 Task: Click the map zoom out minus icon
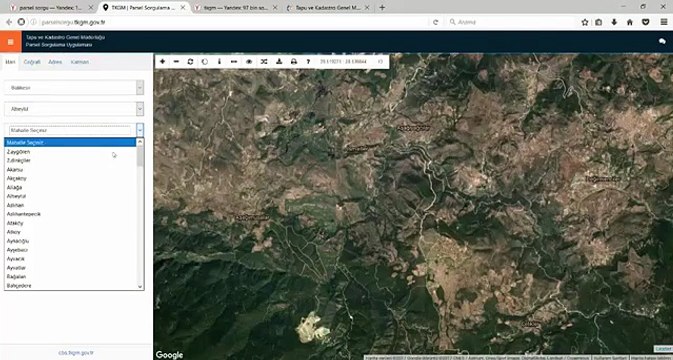tap(176, 62)
